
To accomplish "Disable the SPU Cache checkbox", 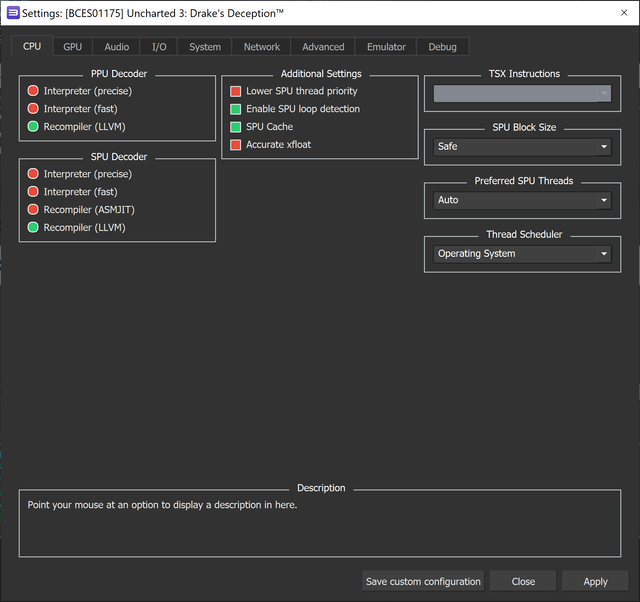I will coord(262,127).
